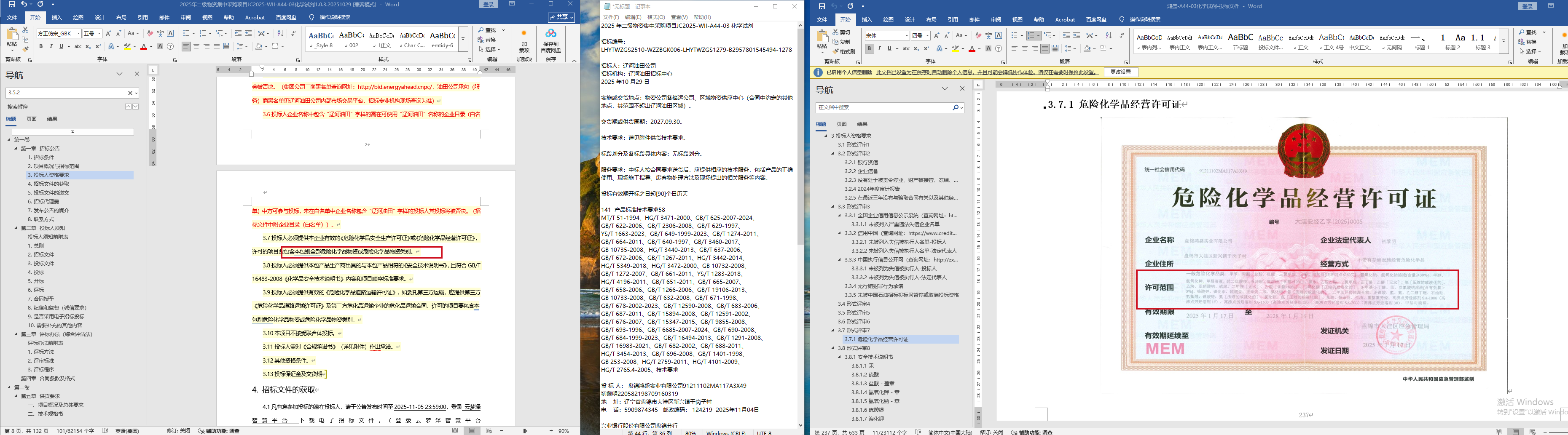Click Format Painter brush in left Word window
1568x435 pixels.
25,49
